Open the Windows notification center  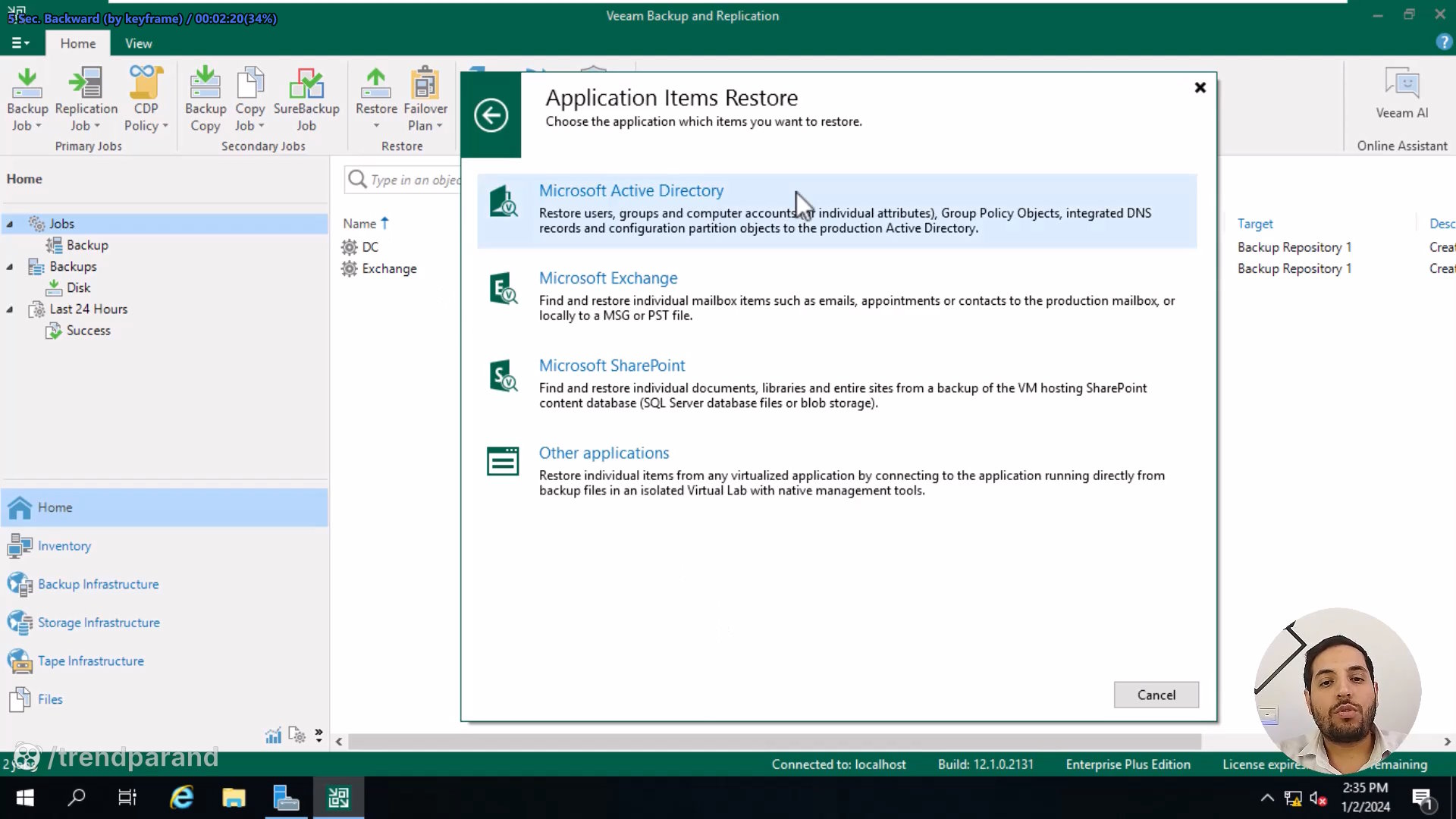tap(1422, 798)
